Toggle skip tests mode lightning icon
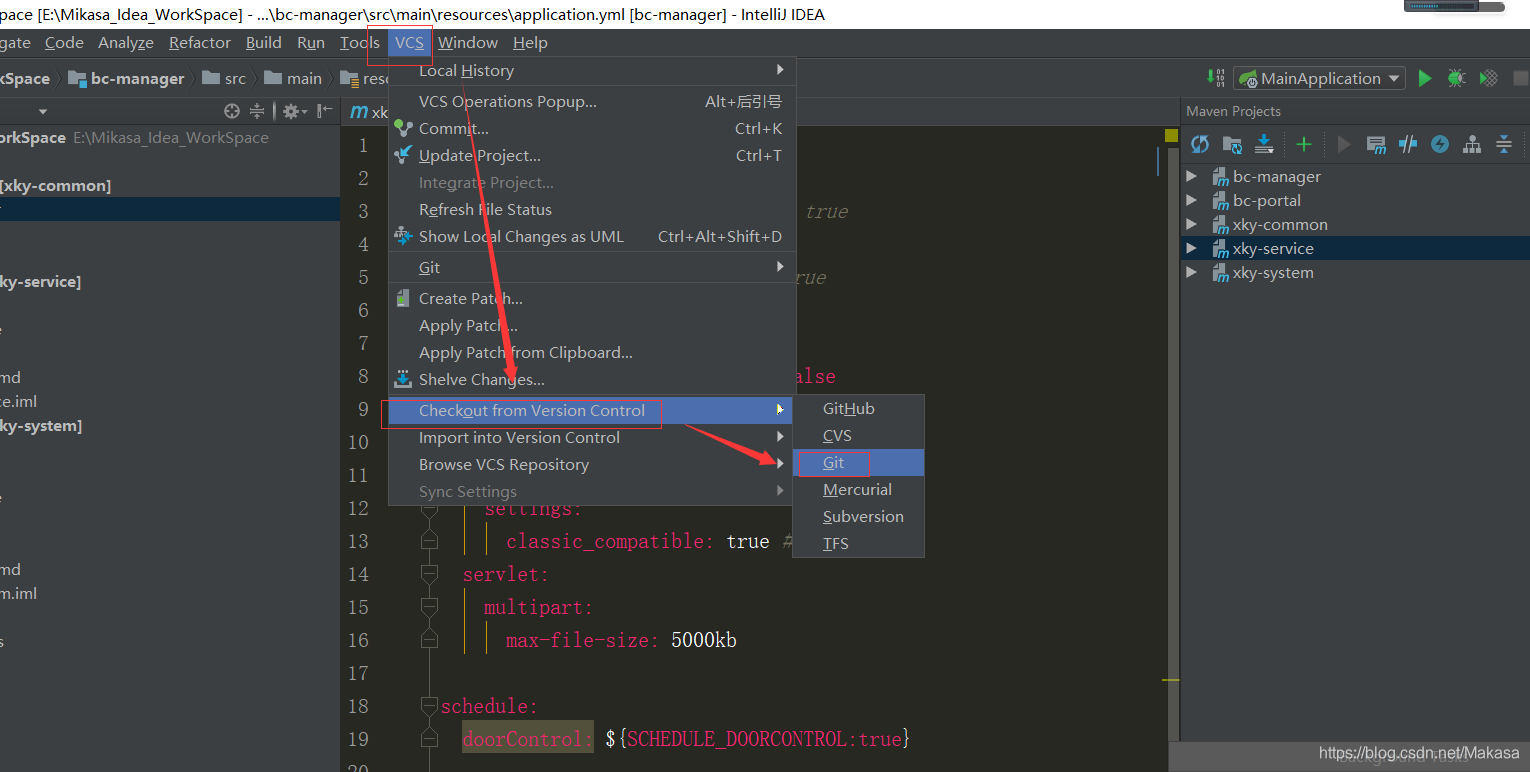 [x=1440, y=144]
